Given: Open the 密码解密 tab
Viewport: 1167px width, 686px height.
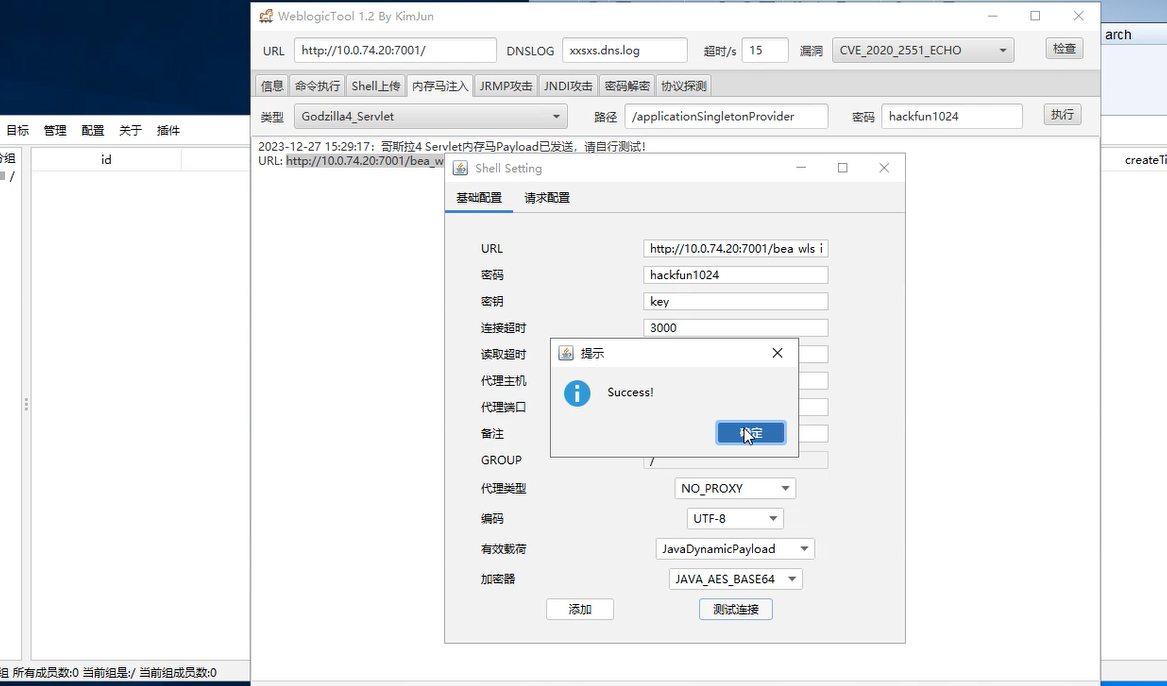Looking at the screenshot, I should click(x=627, y=86).
